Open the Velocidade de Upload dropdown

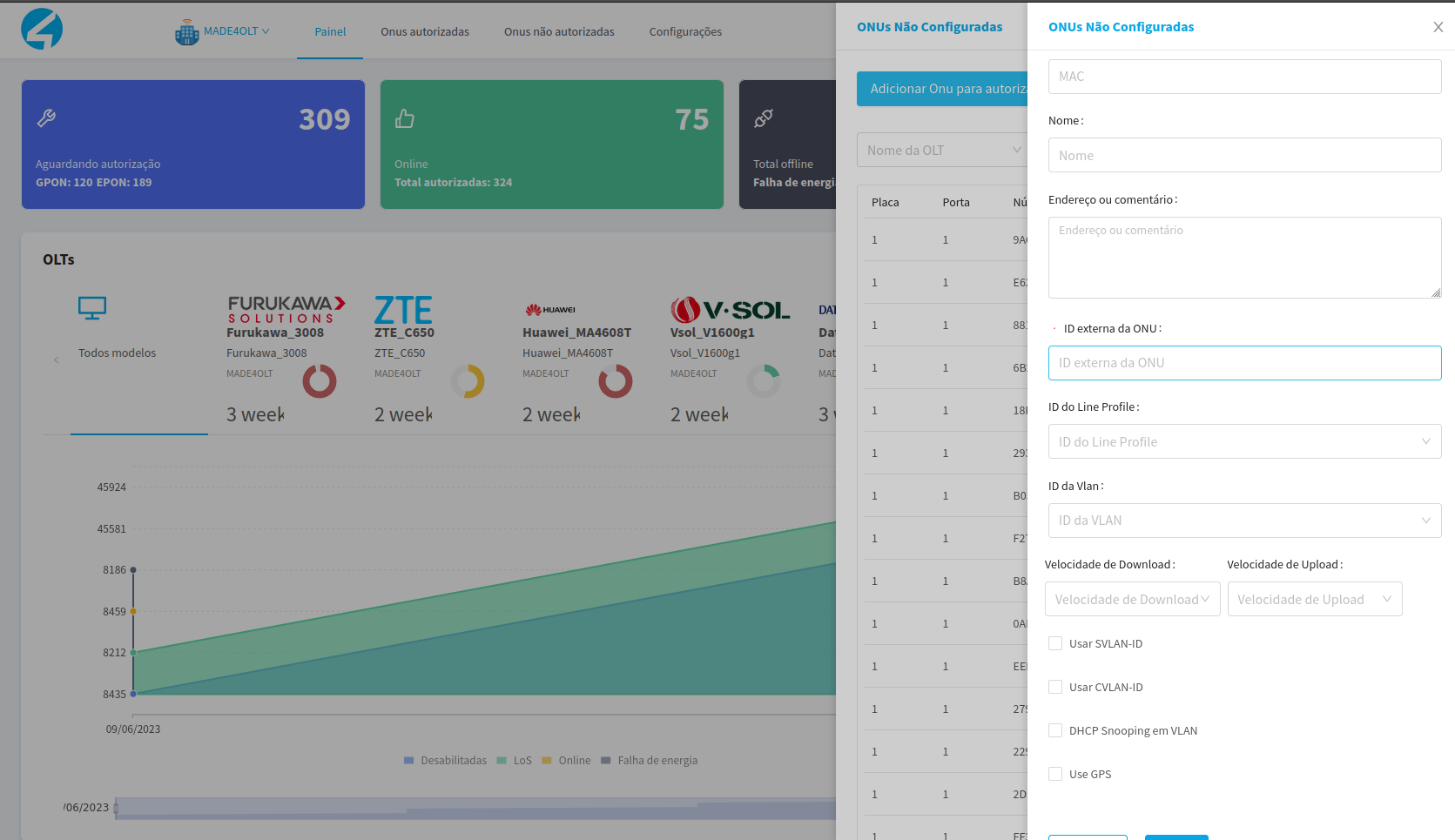[1314, 599]
